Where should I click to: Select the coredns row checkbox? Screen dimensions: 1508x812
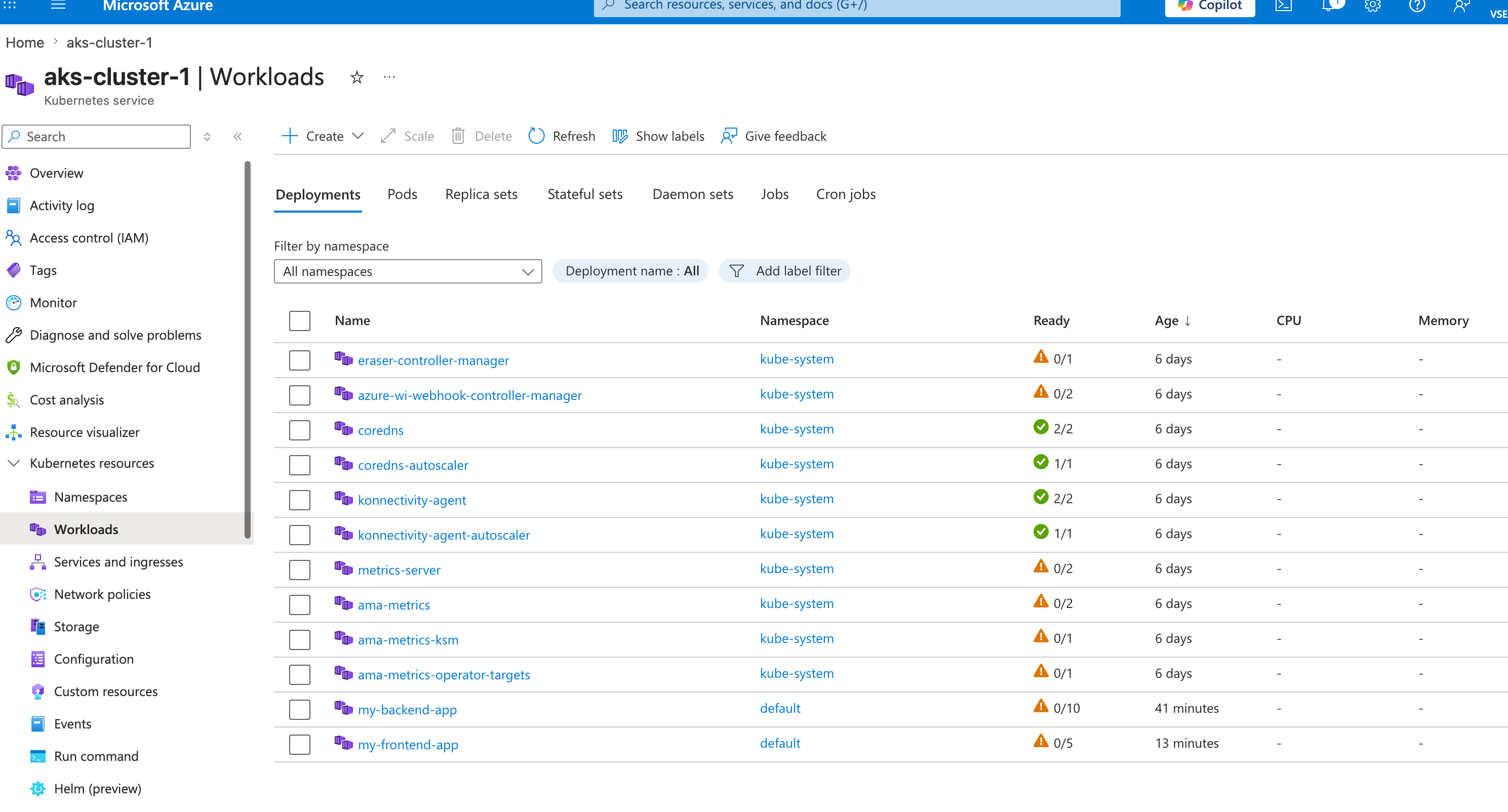(x=300, y=430)
